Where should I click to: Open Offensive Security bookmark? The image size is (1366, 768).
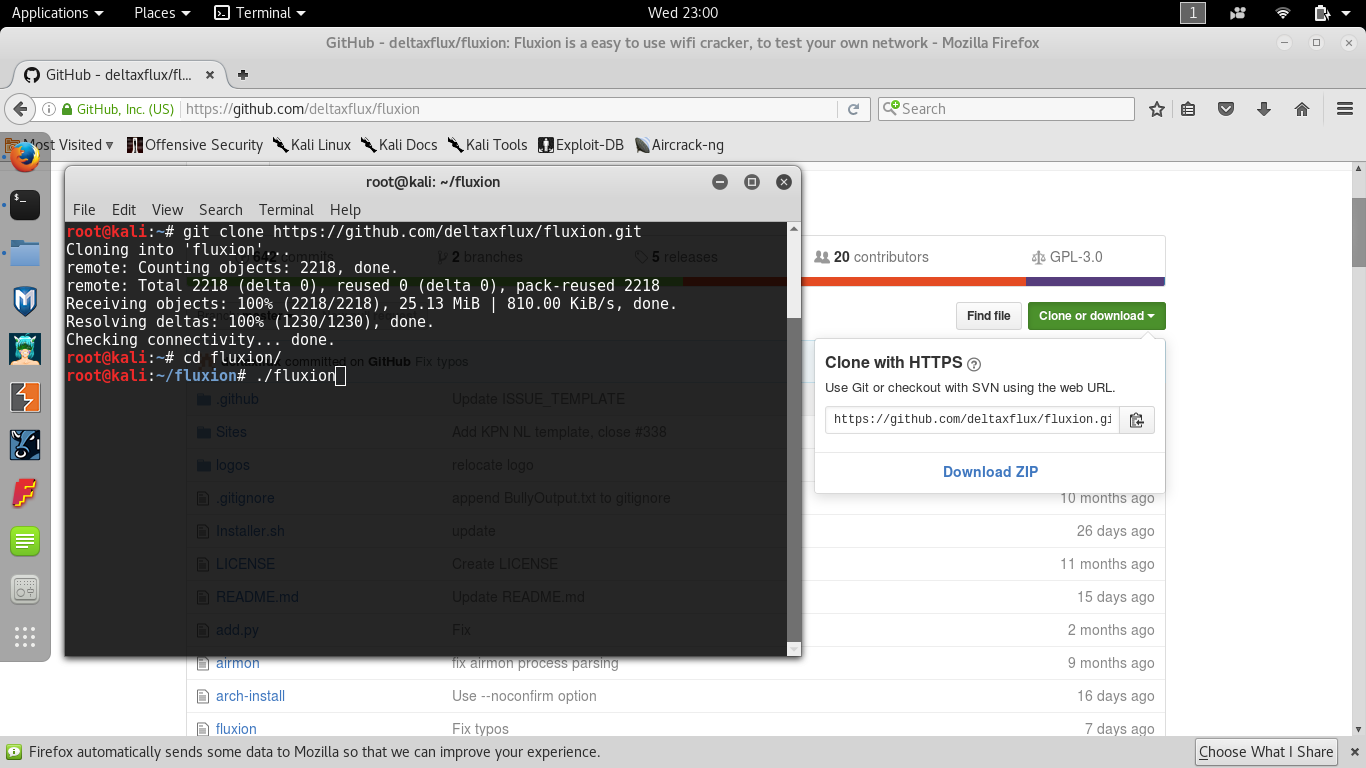[195, 145]
